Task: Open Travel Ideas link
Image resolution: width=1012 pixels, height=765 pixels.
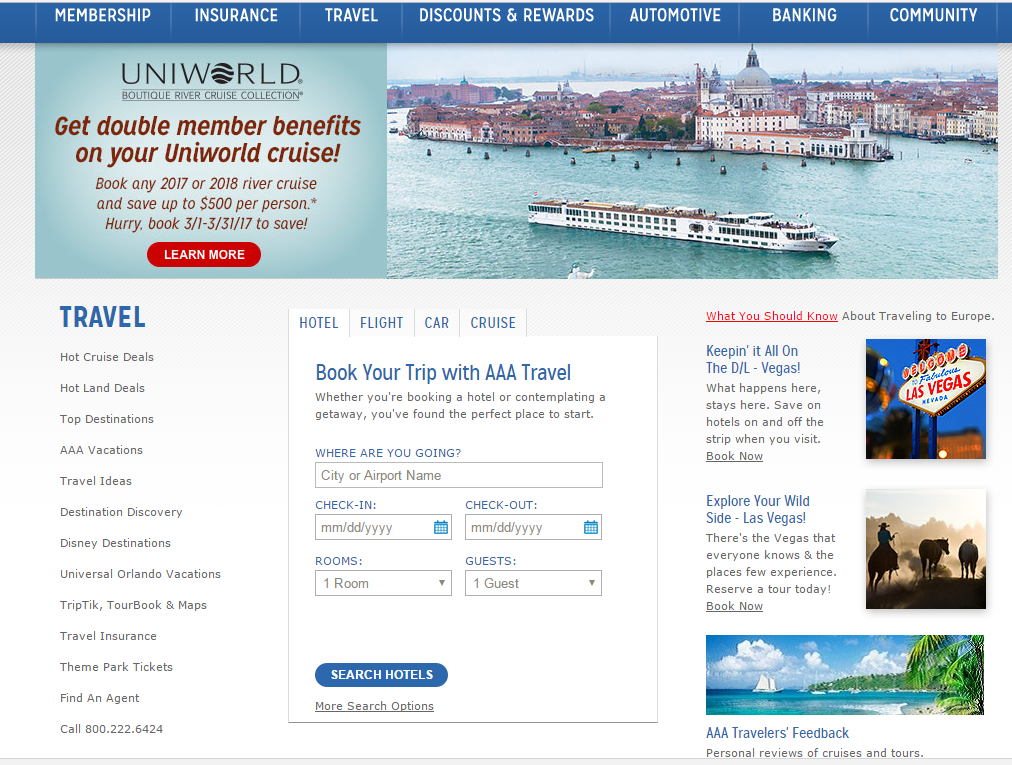Action: coord(96,481)
